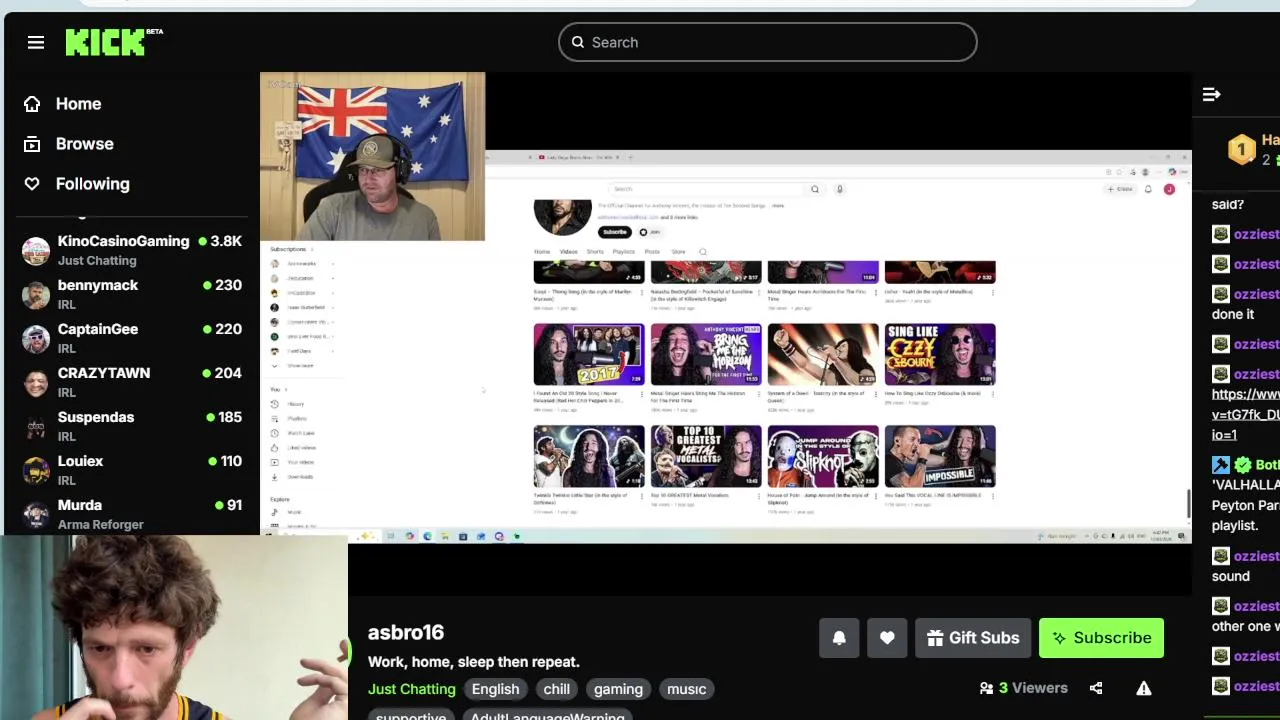Click the share icon beside the viewer count
This screenshot has height=720, width=1280.
[x=1096, y=688]
